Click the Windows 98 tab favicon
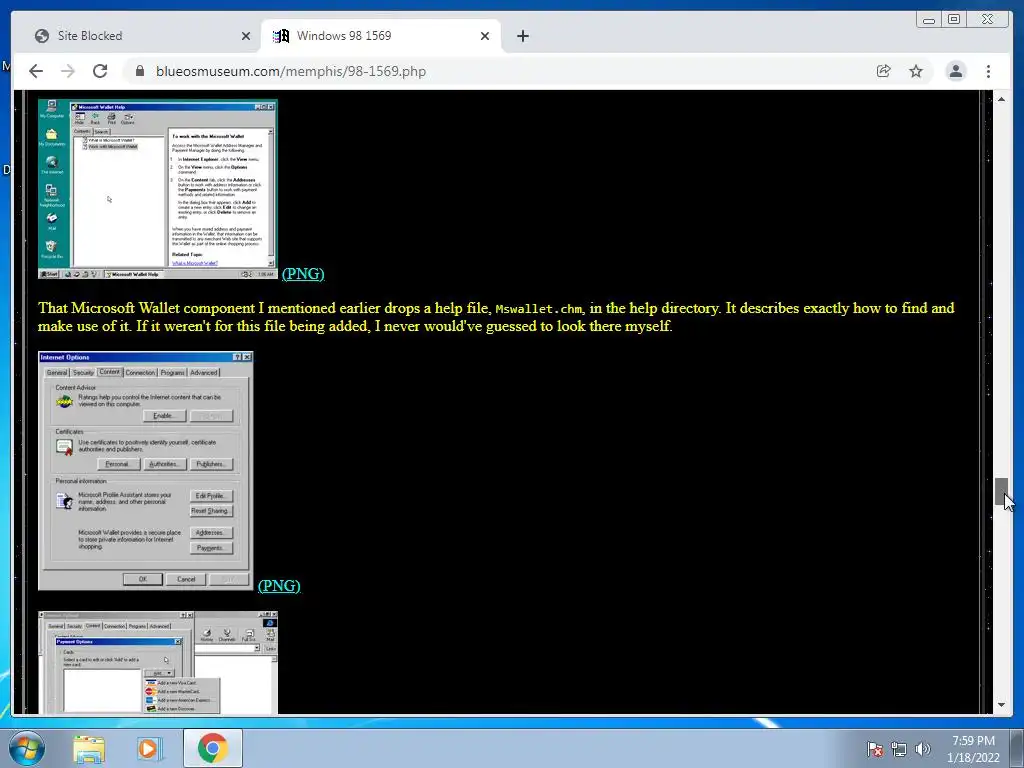The image size is (1024, 768). tap(281, 36)
